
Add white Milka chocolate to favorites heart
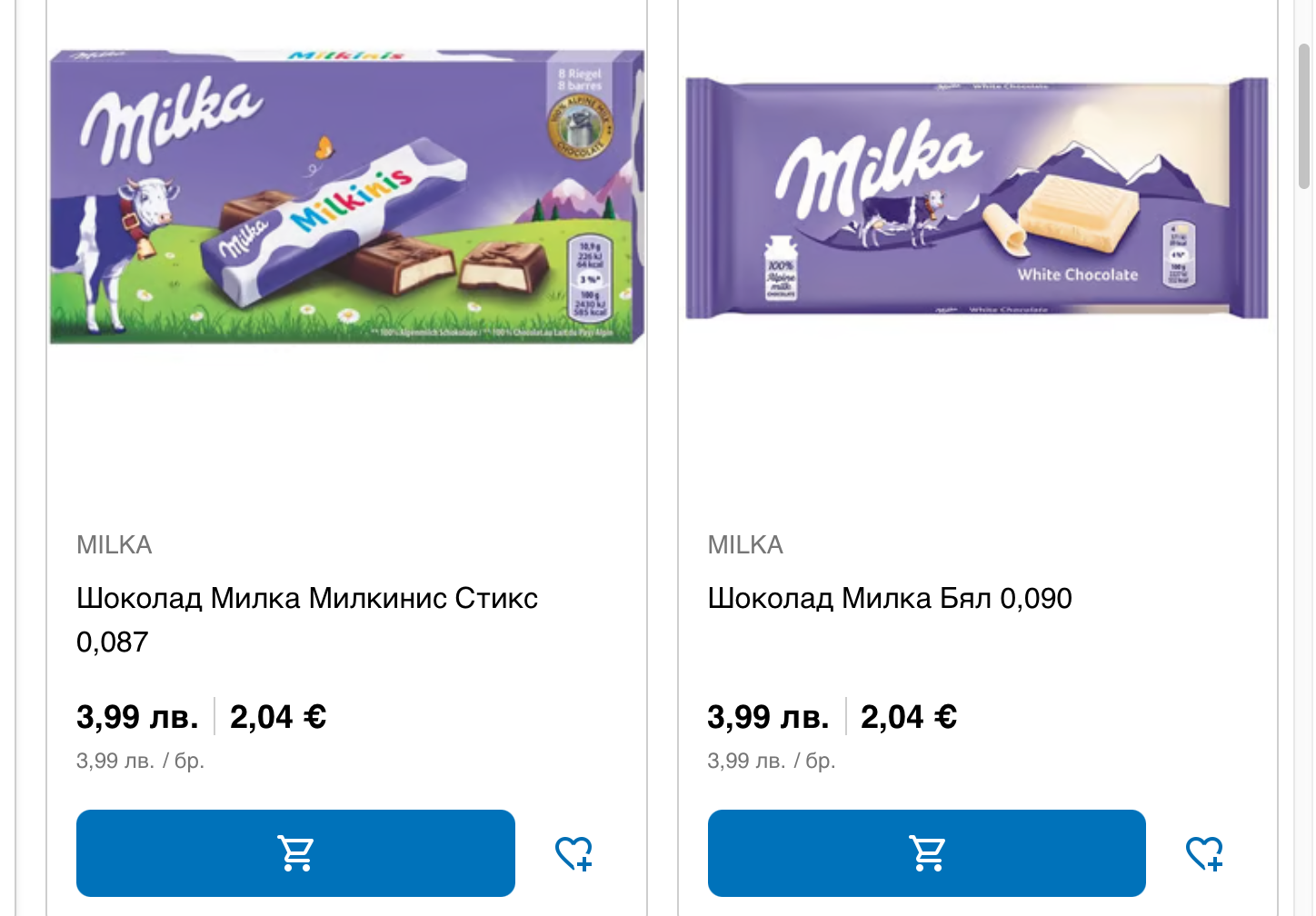pyautogui.click(x=1205, y=853)
